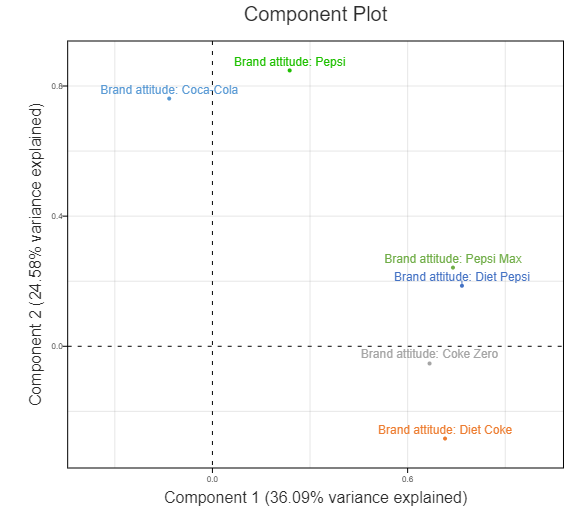Screen dimensions: 585x516
Task: Click the Component Plot title
Action: pos(316,15)
